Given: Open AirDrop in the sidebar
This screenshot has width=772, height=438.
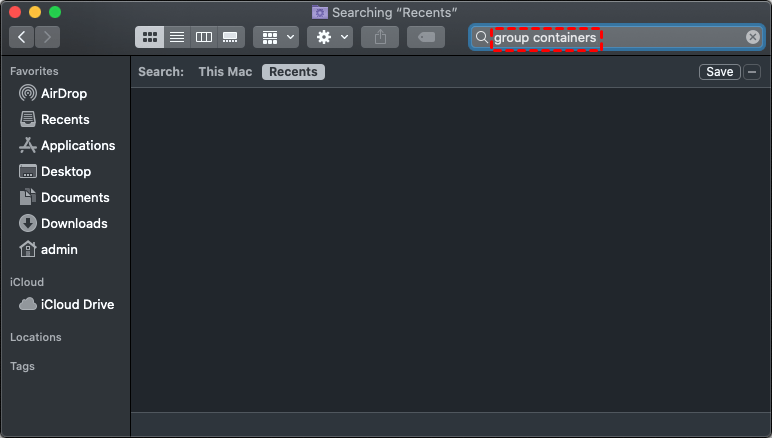Looking at the screenshot, I should coord(65,93).
